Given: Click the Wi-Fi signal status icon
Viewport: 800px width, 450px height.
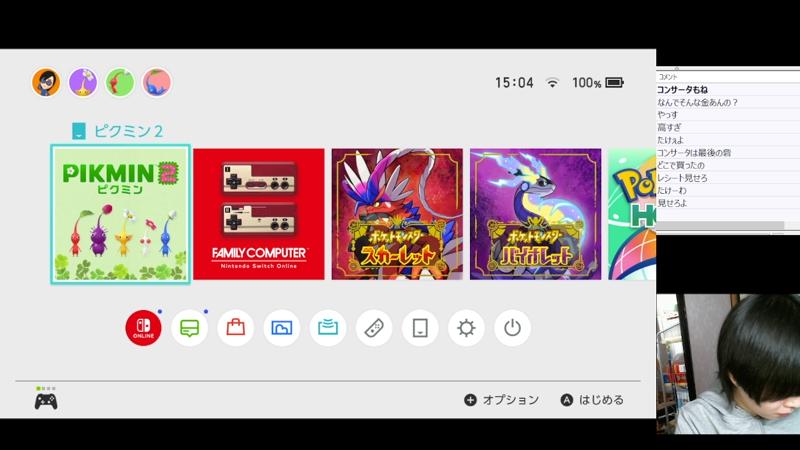Looking at the screenshot, I should (552, 83).
